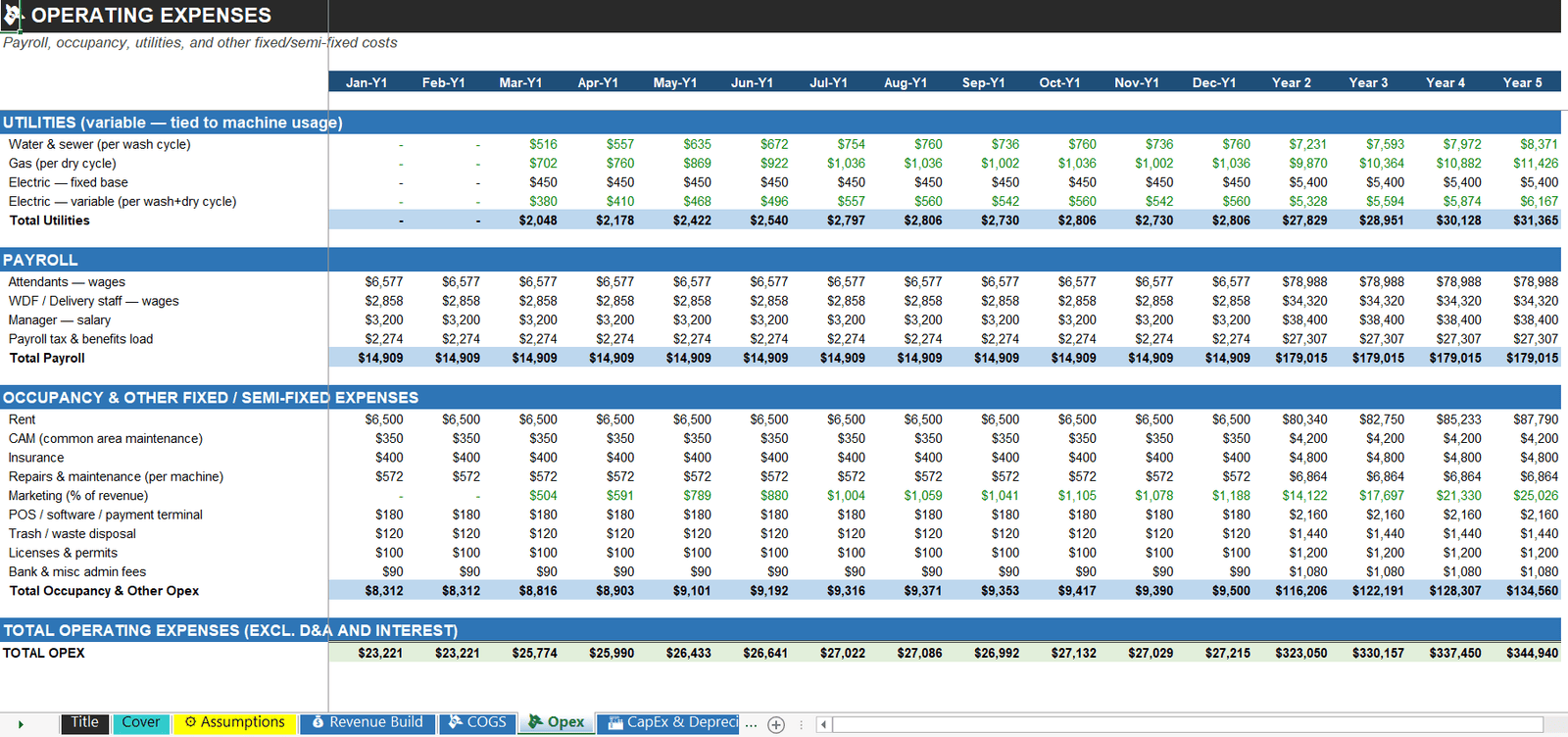The width and height of the screenshot is (1568, 737).
Task: Open the Revenue Build sheet tab
Action: [367, 722]
